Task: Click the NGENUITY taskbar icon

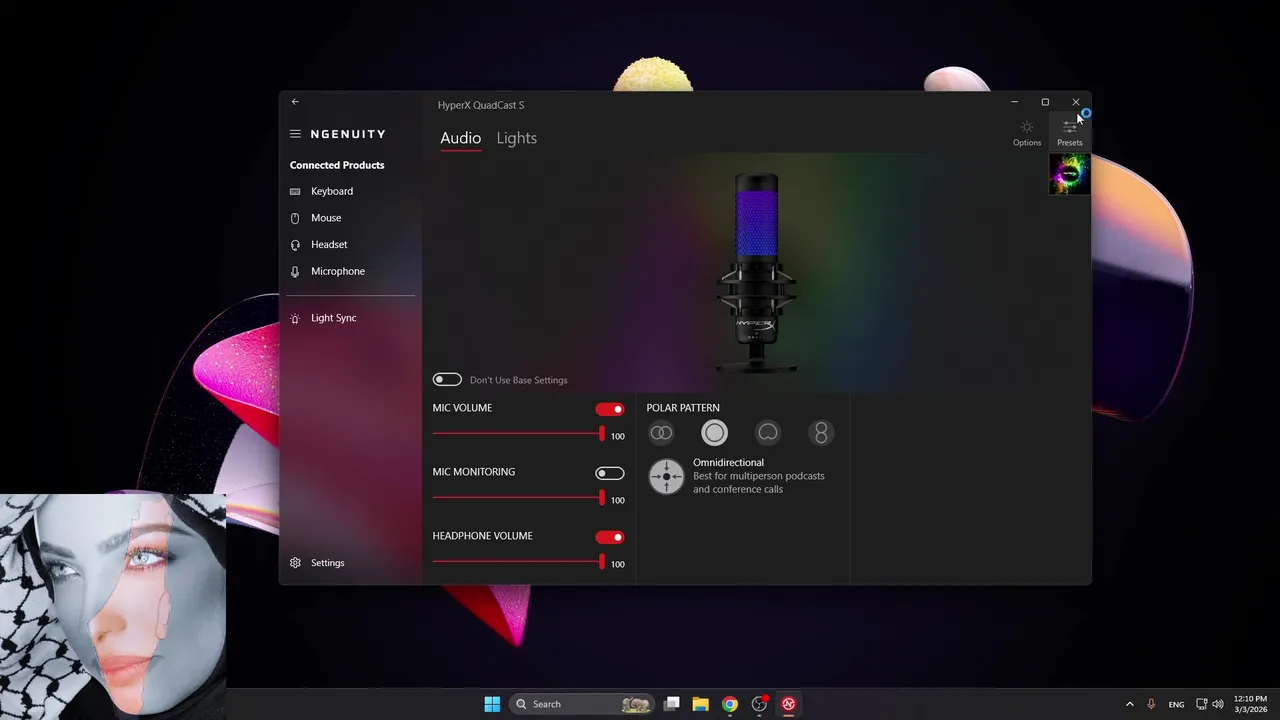Action: 788,704
